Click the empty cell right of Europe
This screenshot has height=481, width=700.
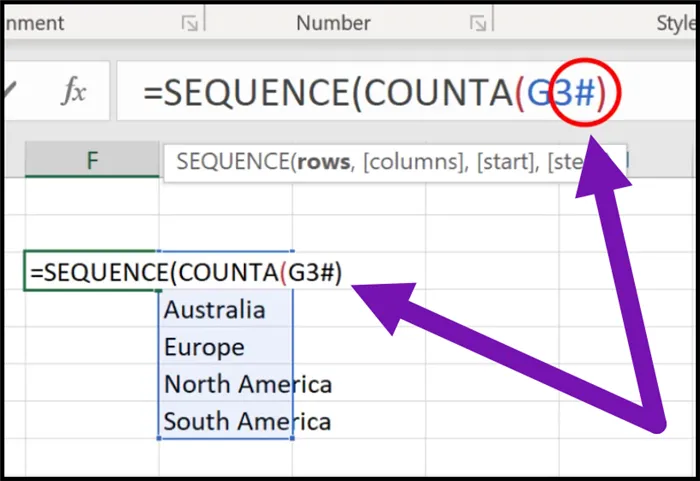click(x=360, y=347)
